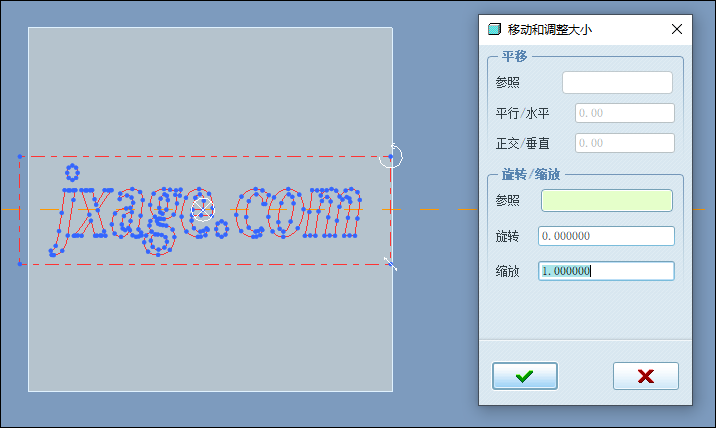Close the 移动和调整大小 dialog
The width and height of the screenshot is (716, 428).
(x=677, y=29)
